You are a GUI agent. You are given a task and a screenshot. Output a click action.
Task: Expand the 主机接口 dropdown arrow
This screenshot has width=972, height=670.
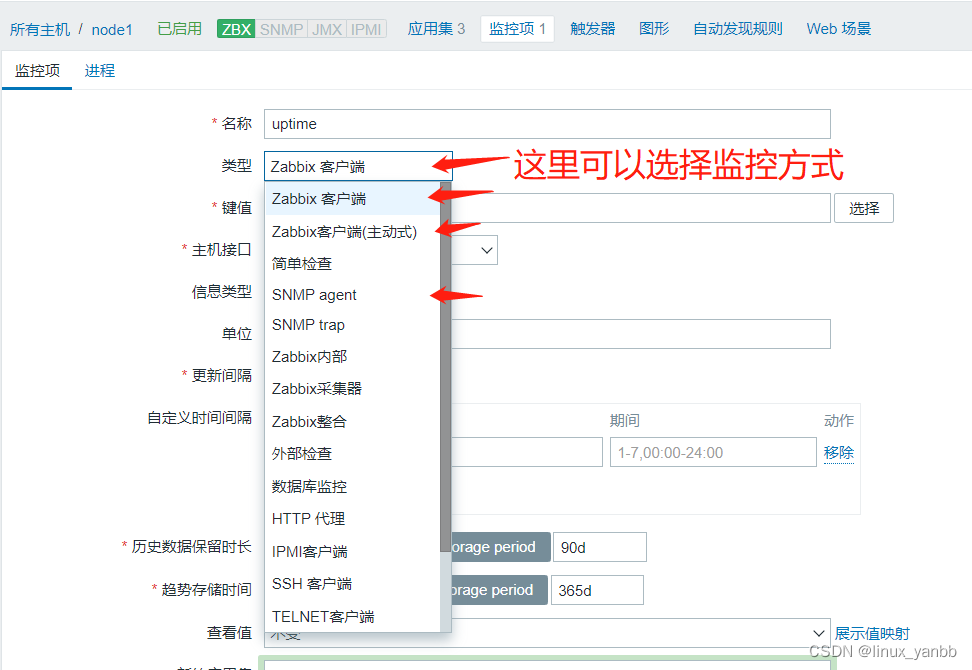pos(487,250)
